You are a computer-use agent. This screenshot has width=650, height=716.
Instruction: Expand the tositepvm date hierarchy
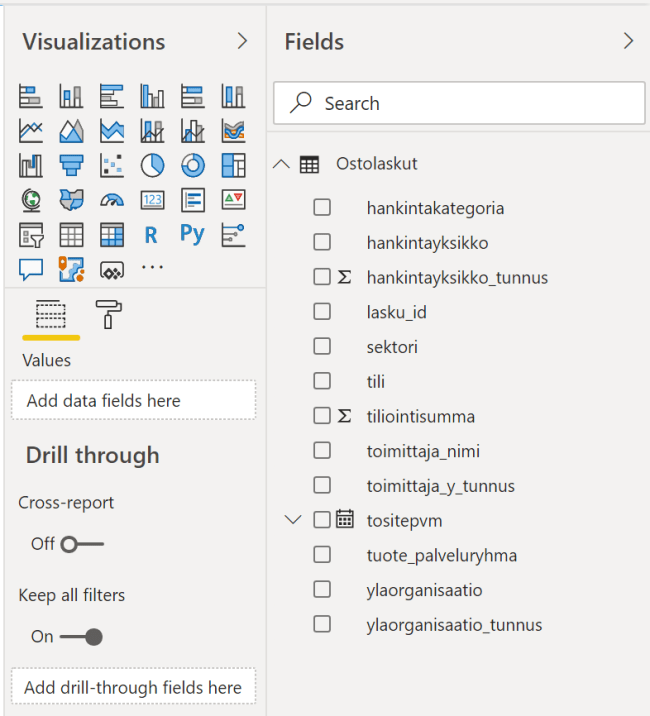[x=292, y=520]
